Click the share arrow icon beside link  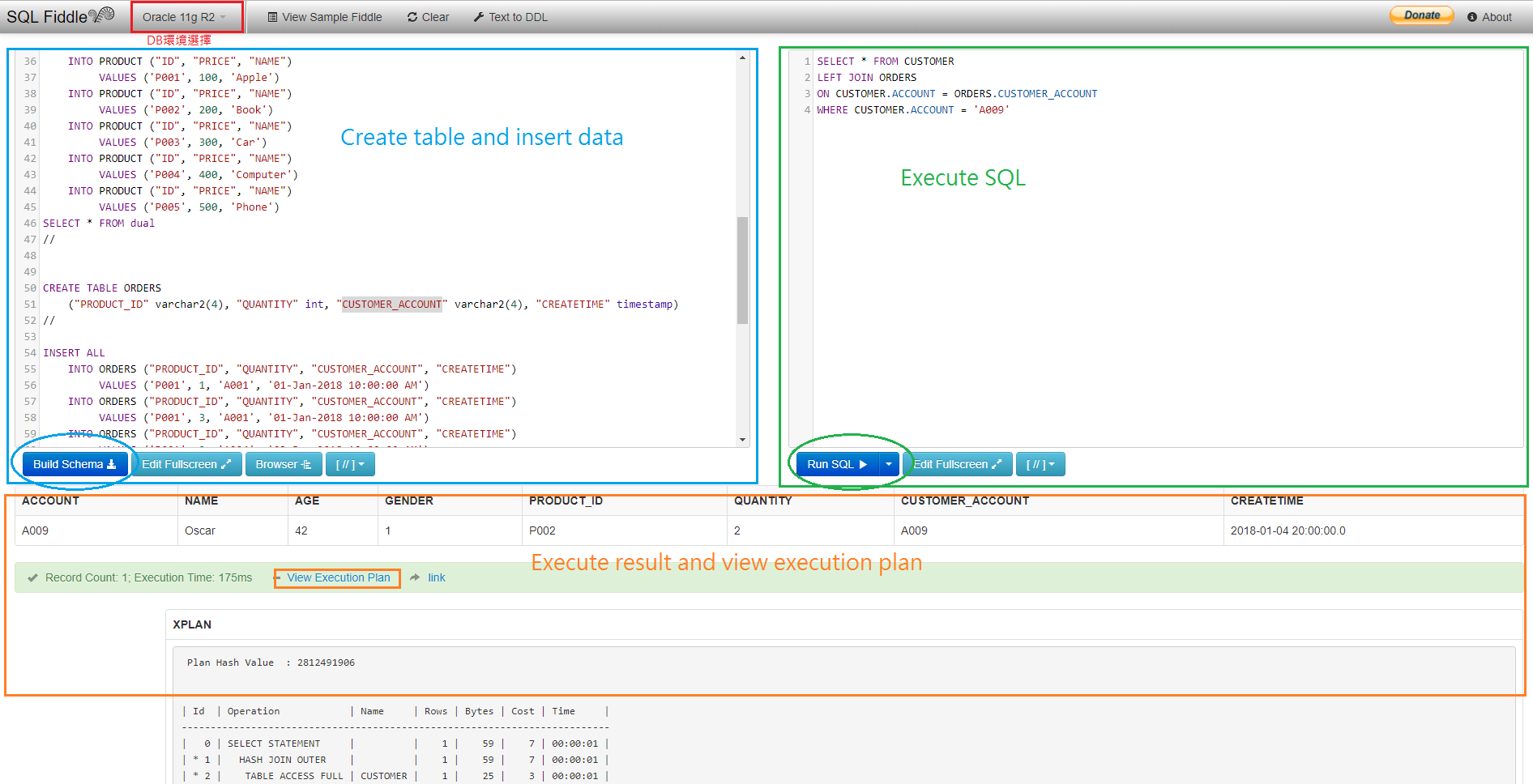pos(415,577)
